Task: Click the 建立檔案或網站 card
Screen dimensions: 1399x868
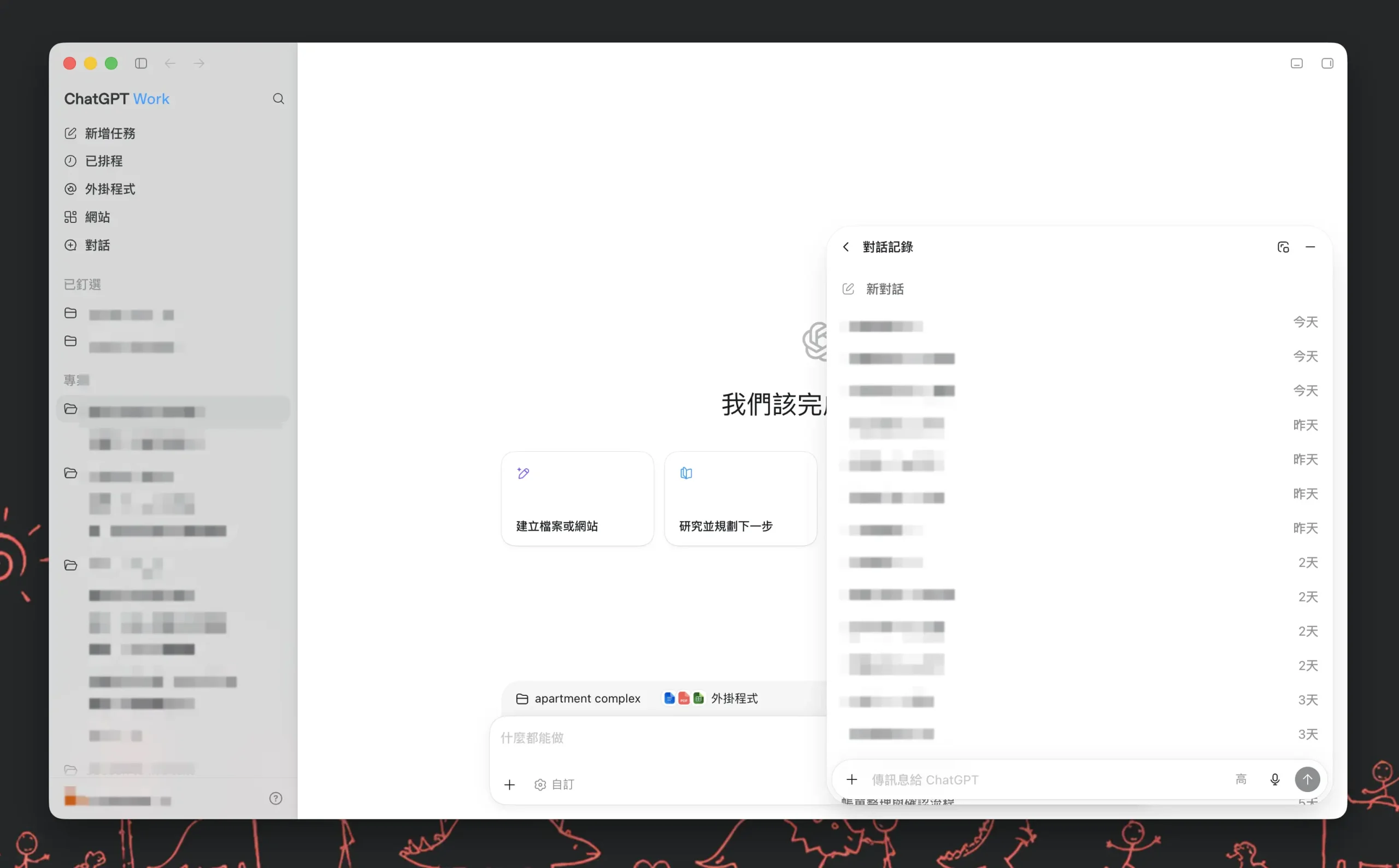Action: click(x=577, y=498)
